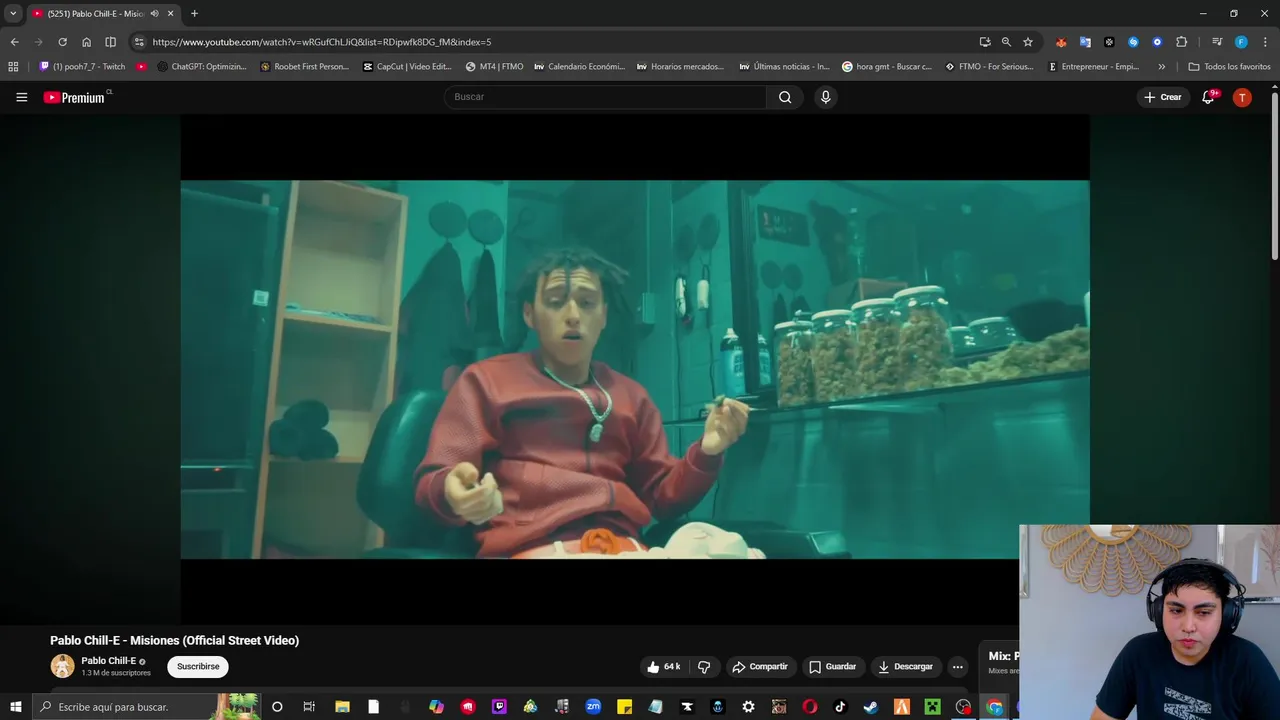Open Minecraft creeper icon on taskbar
This screenshot has width=1280, height=720.
pyautogui.click(x=933, y=707)
